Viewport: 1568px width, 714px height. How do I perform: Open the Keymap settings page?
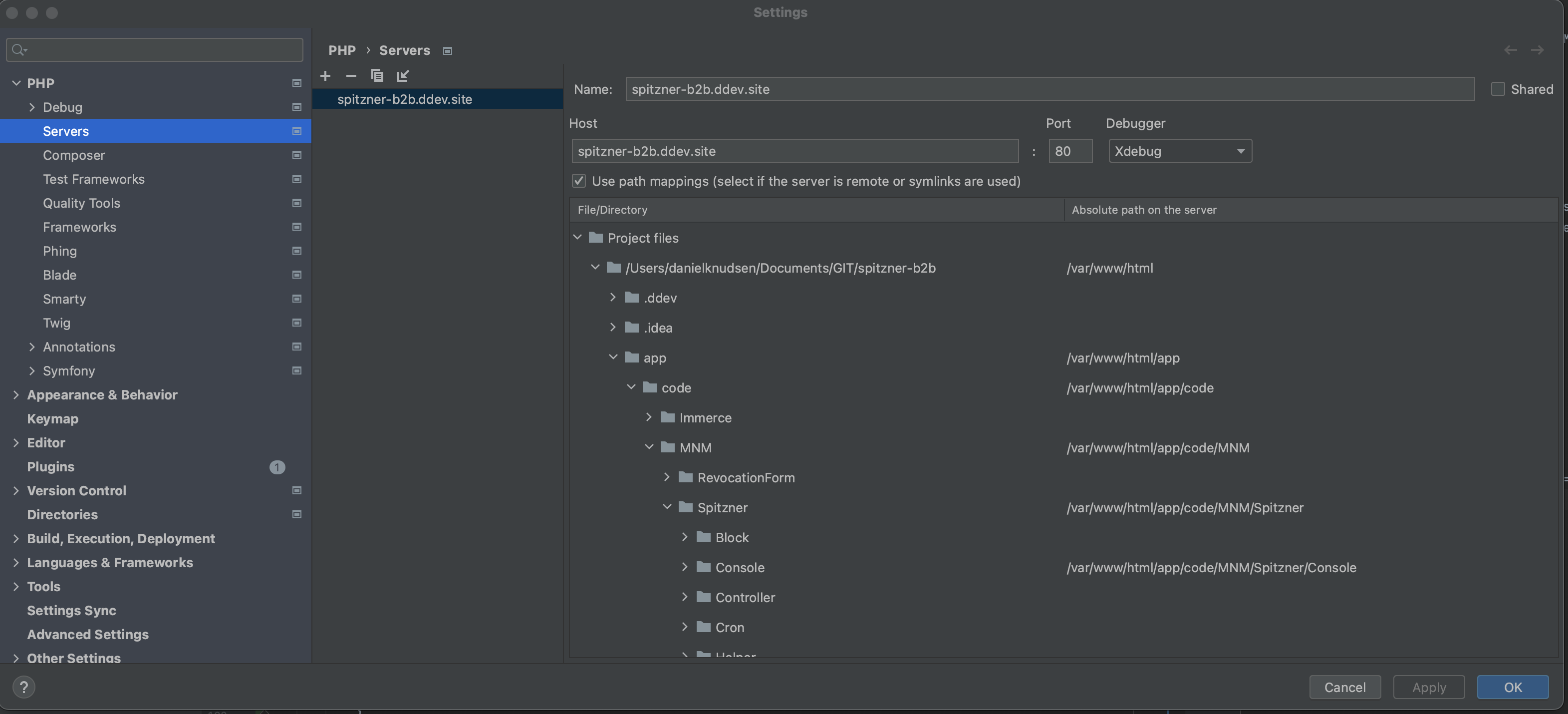point(52,419)
